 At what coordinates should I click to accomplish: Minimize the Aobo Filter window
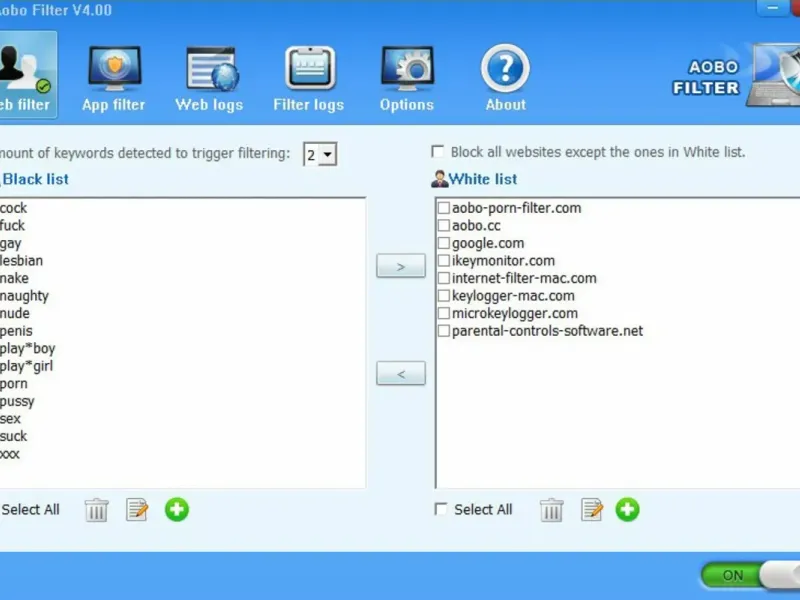click(x=772, y=8)
